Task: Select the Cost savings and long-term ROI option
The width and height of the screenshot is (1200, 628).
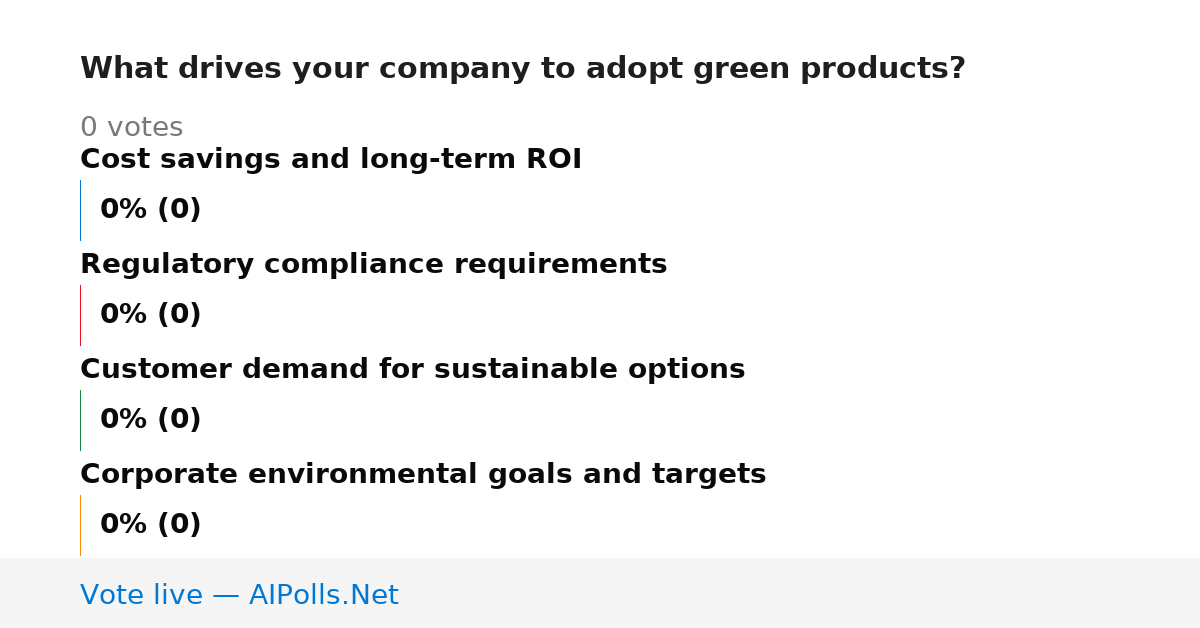Action: 331,159
